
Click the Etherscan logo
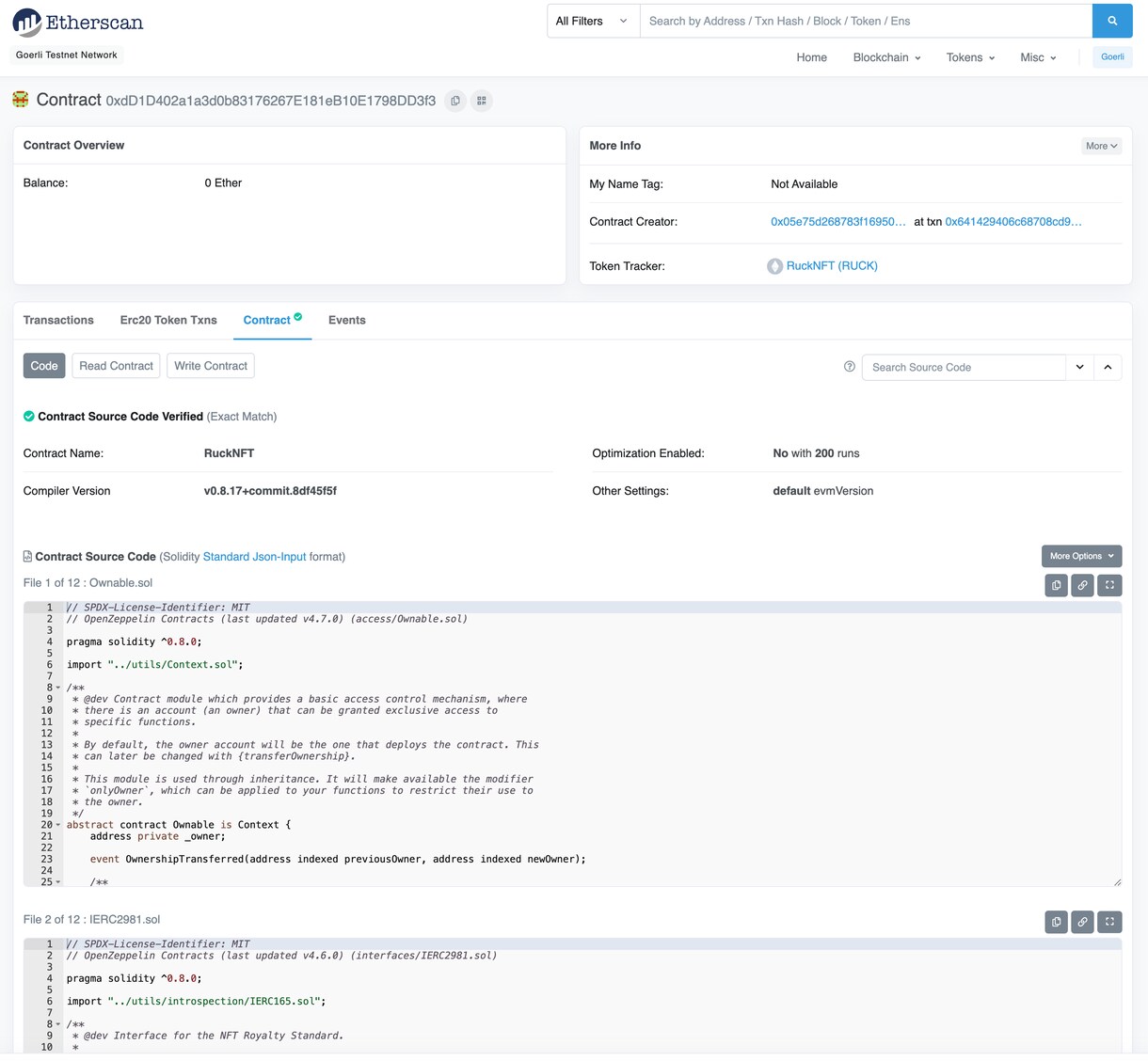[x=77, y=22]
